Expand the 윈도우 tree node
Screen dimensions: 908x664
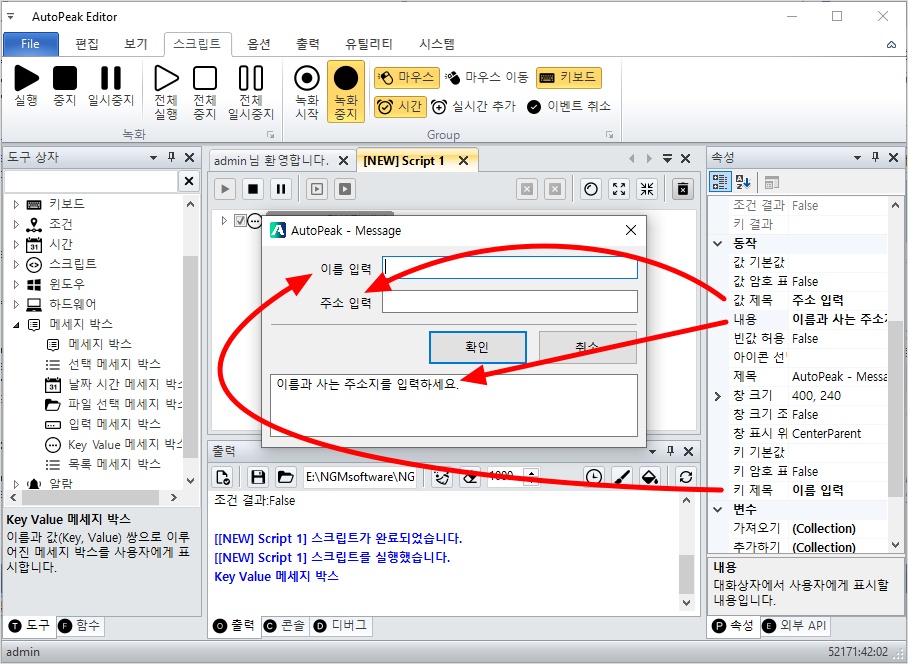pyautogui.click(x=16, y=284)
